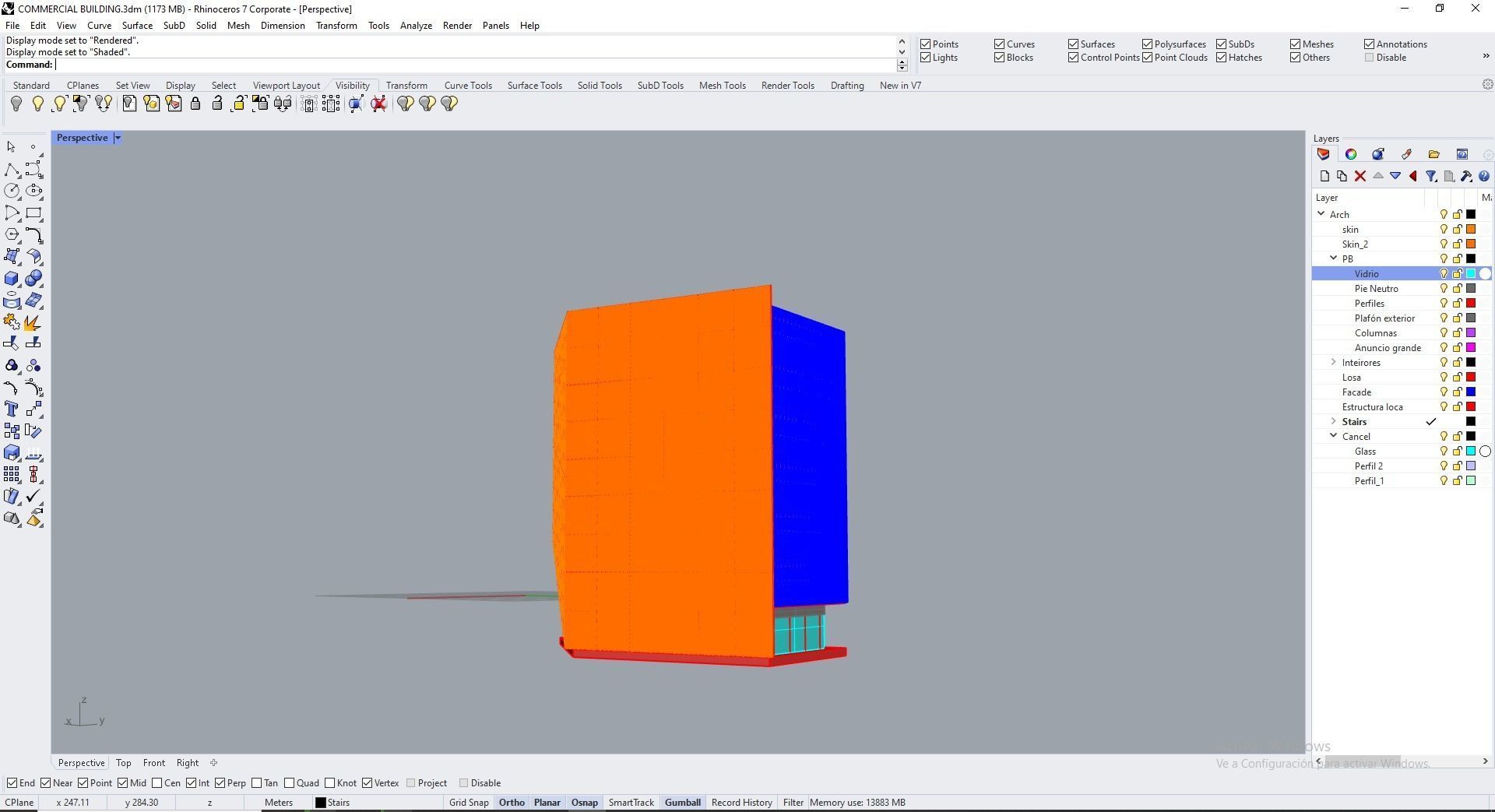The height and width of the screenshot is (812, 1495).
Task: Click into the Command input field
Action: [475, 65]
